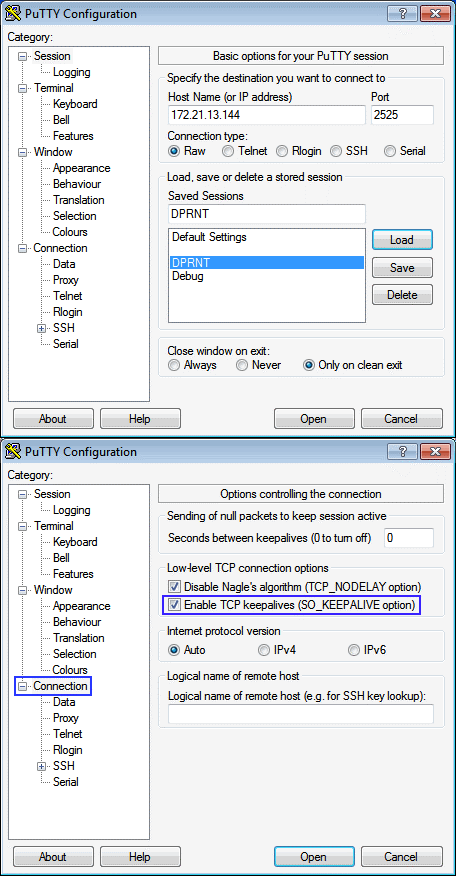Open the Logging category in top tree
The image size is (456, 876).
pyautogui.click(x=72, y=72)
